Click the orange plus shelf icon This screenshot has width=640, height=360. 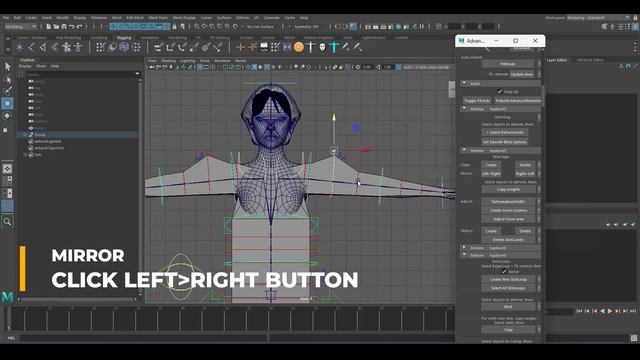(x=240, y=47)
